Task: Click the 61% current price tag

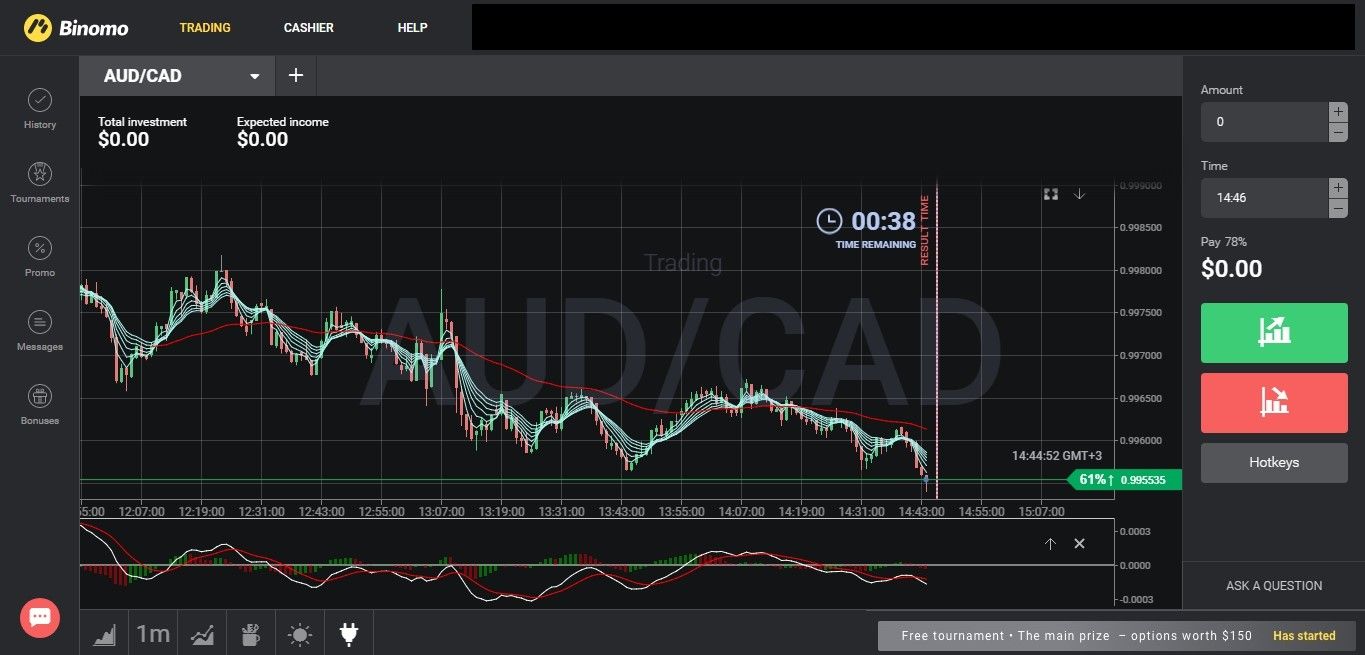Action: tap(1125, 480)
